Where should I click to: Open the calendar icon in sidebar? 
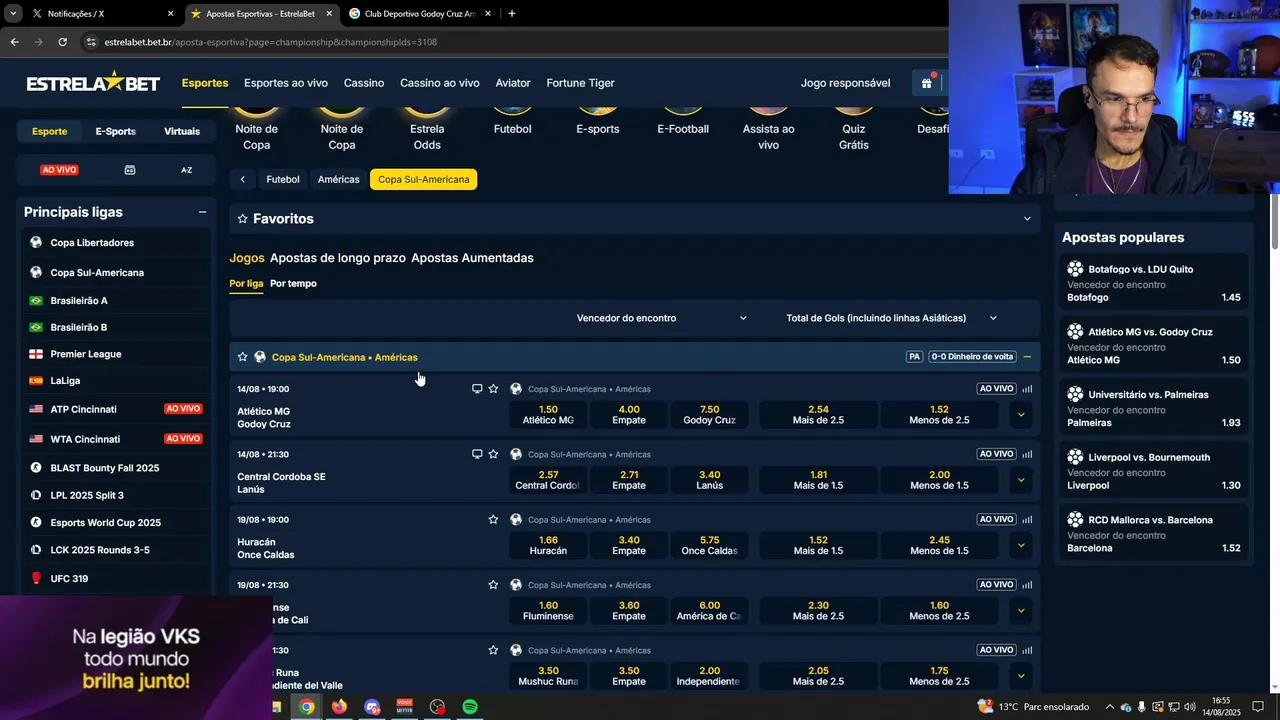coord(129,170)
